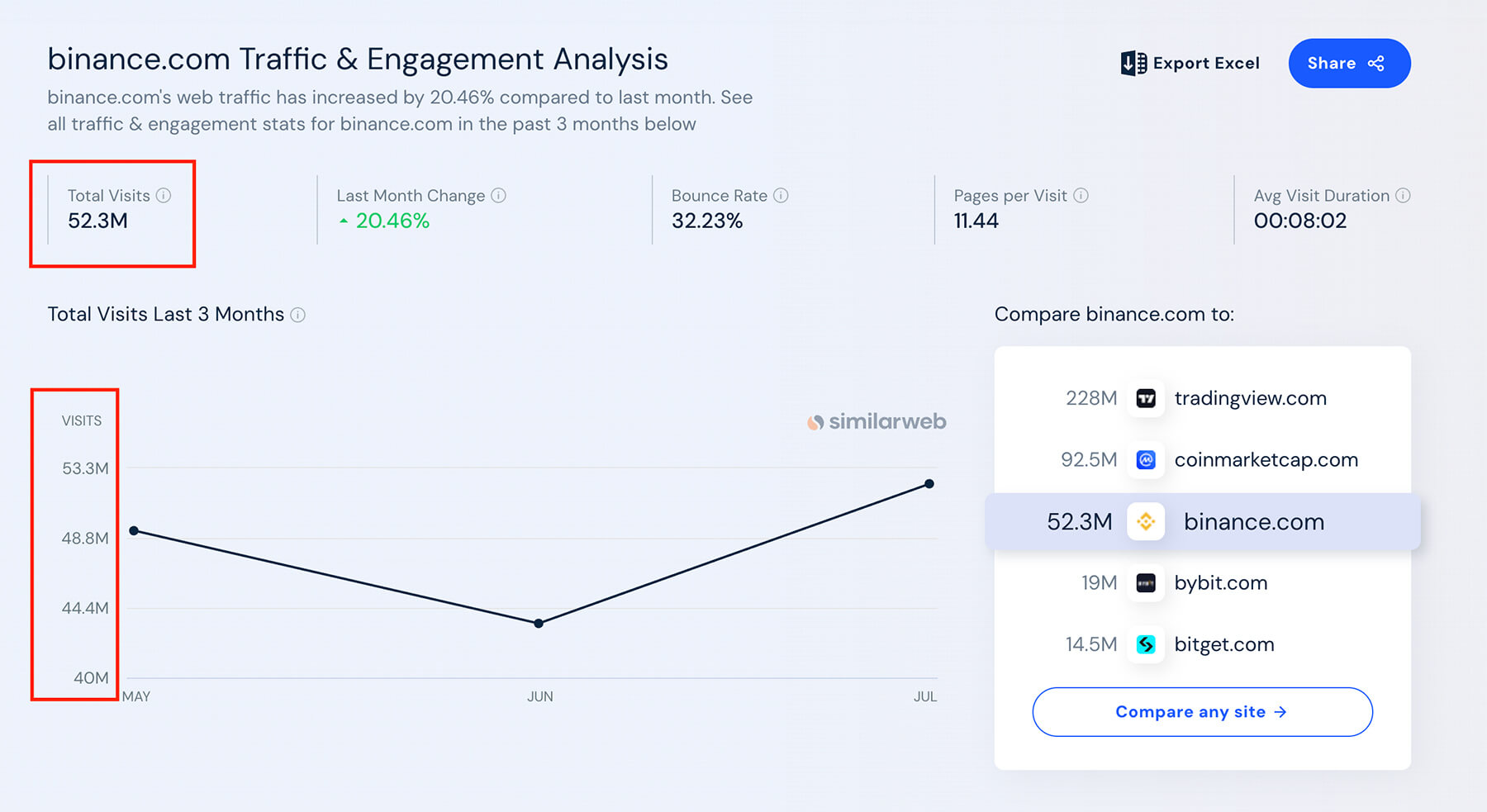Click the tradingview.com logo icon
This screenshot has width=1487, height=812.
1146,399
